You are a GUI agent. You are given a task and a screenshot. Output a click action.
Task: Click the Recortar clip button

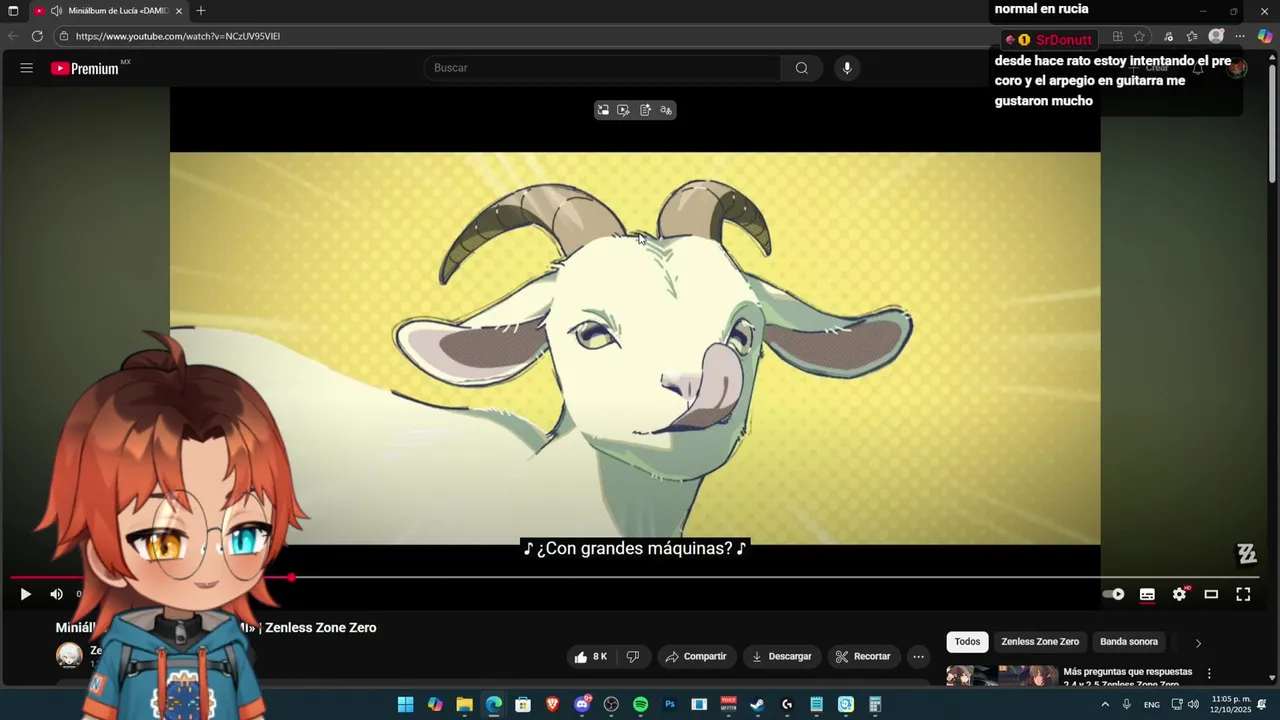click(862, 657)
